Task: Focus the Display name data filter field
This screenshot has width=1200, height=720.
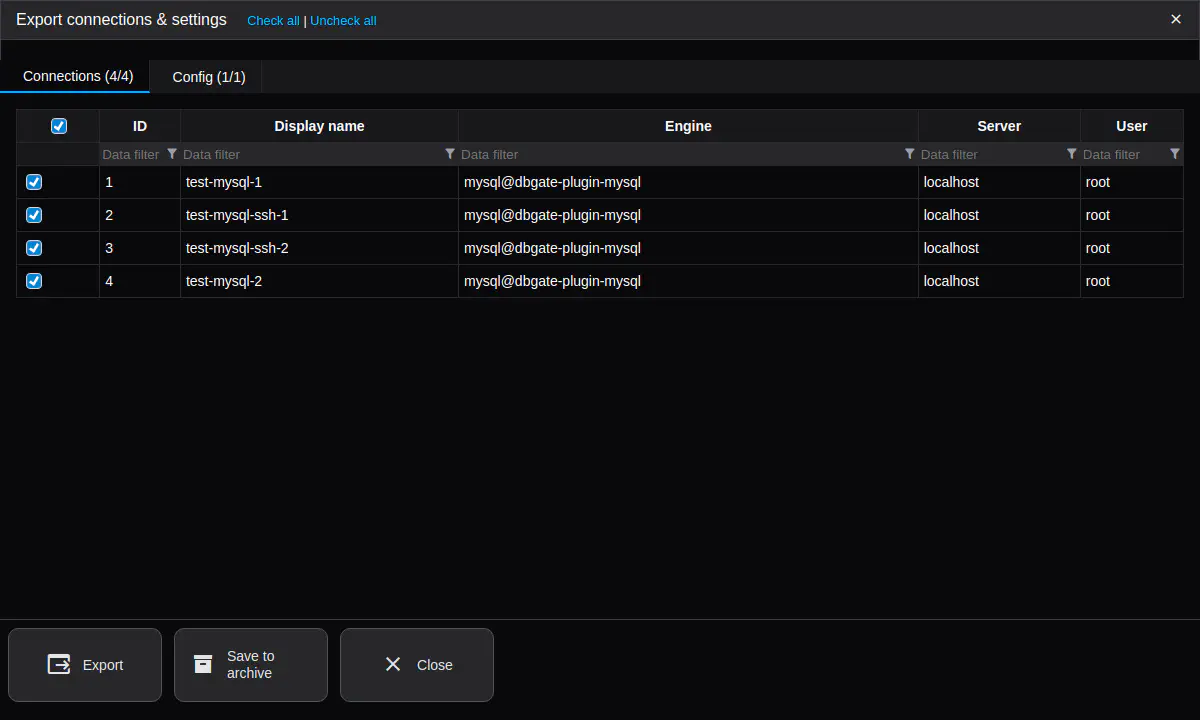Action: (x=310, y=154)
